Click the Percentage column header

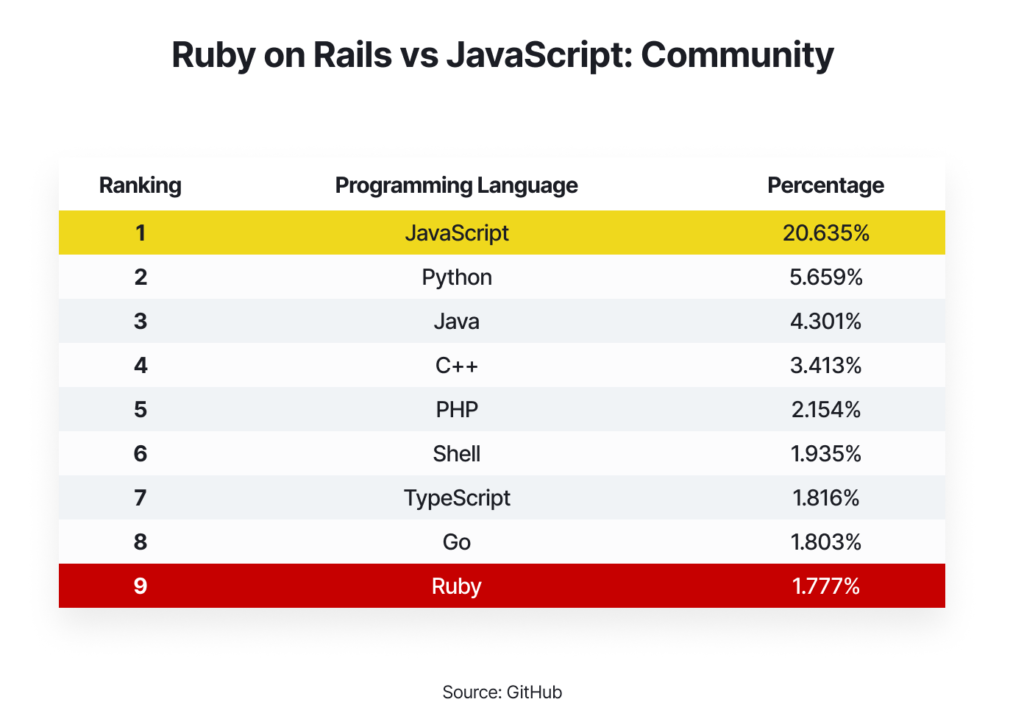[825, 185]
